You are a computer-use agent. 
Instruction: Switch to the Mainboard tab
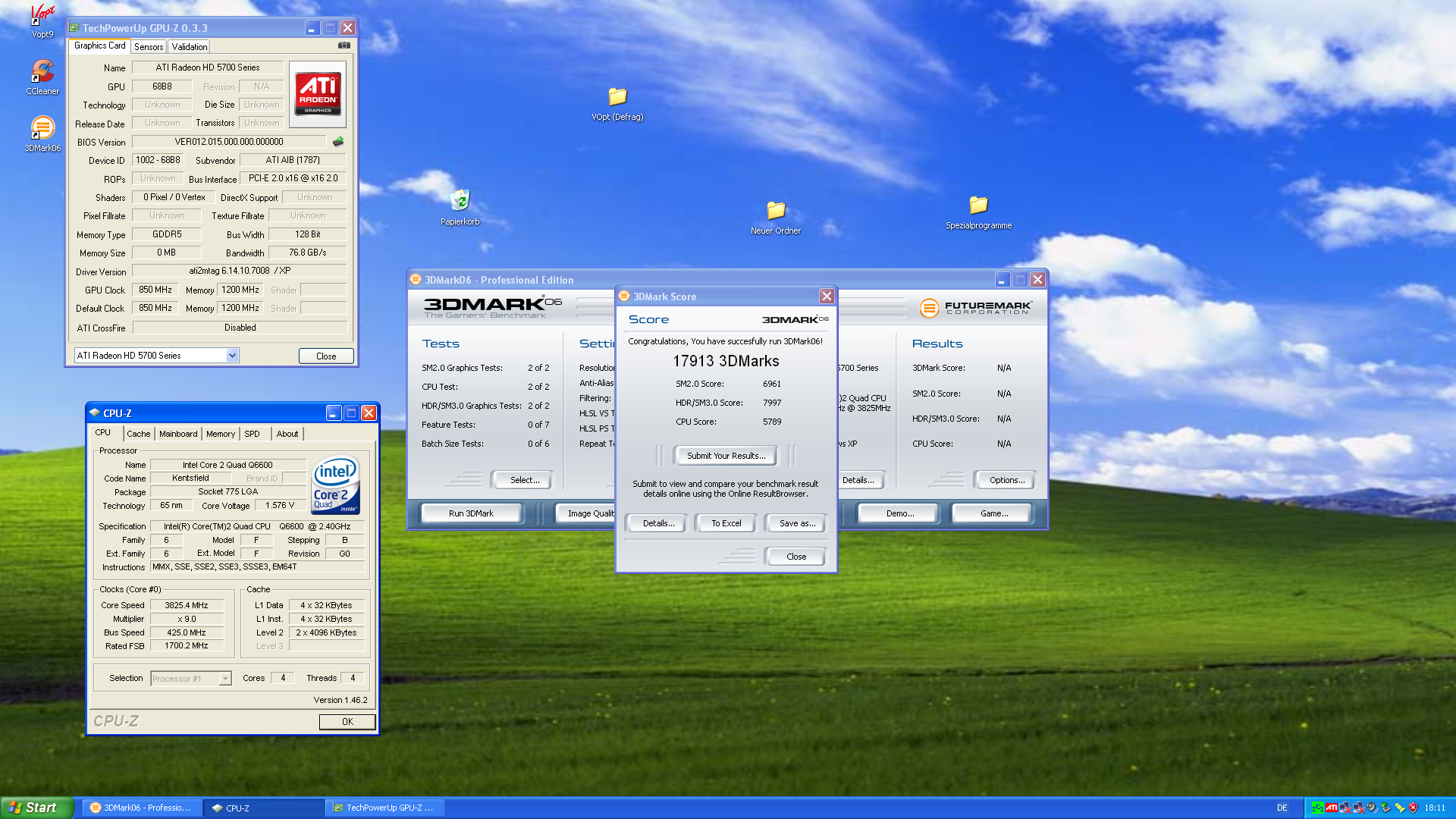pos(178,434)
